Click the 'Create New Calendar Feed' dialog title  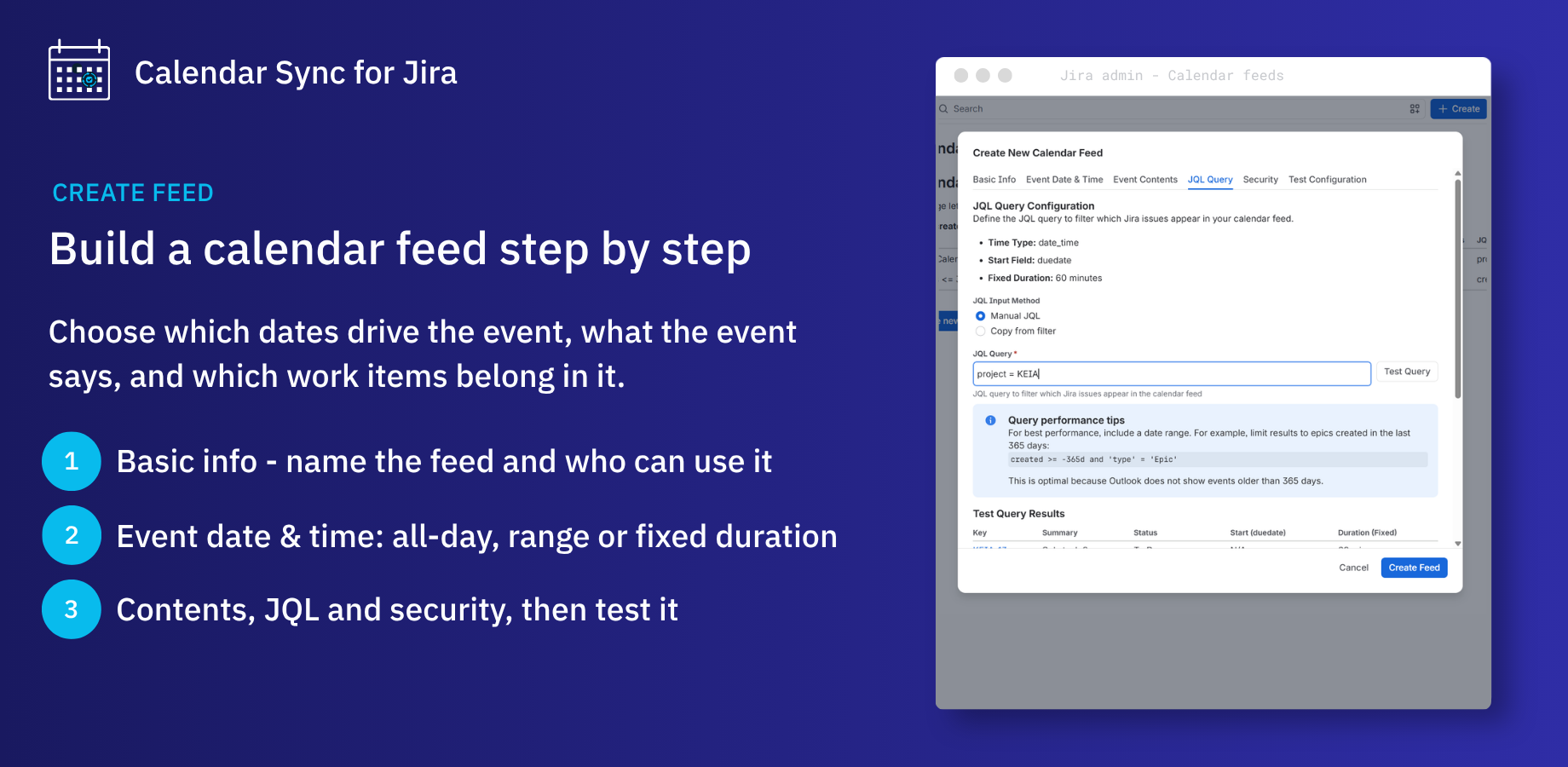click(x=1037, y=153)
